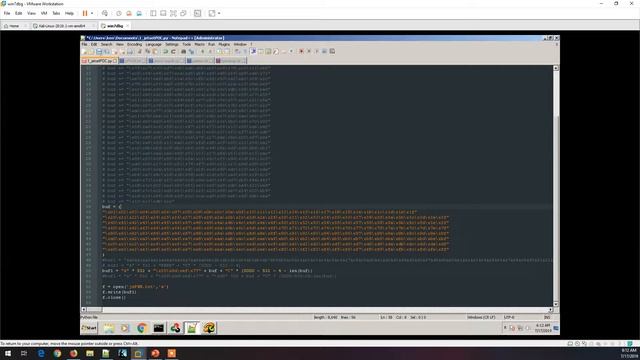This screenshot has width=640, height=360.
Task: Click the vertical scrollbar up arrow in Notepad++
Action: coord(556,68)
